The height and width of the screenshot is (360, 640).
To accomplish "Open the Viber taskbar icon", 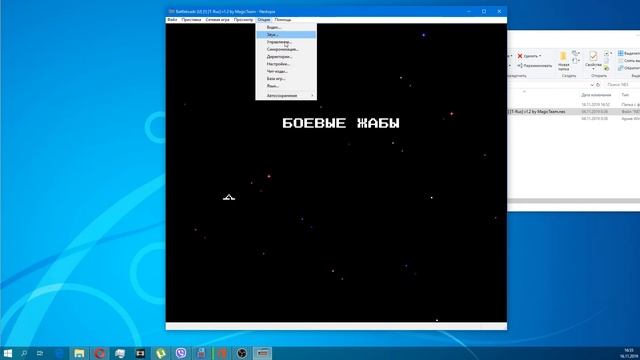I will (x=181, y=353).
